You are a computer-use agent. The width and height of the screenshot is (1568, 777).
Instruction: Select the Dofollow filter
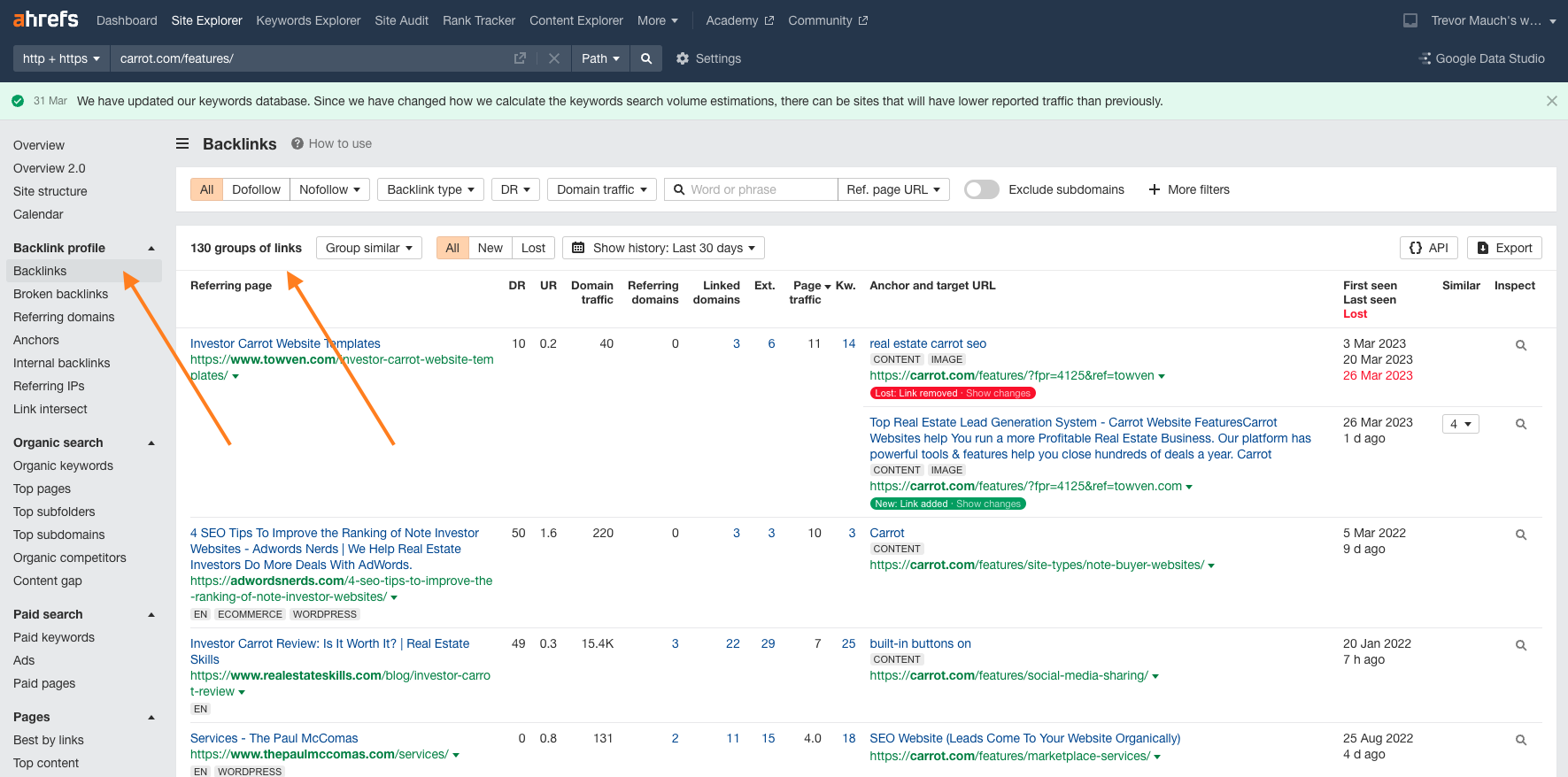256,189
